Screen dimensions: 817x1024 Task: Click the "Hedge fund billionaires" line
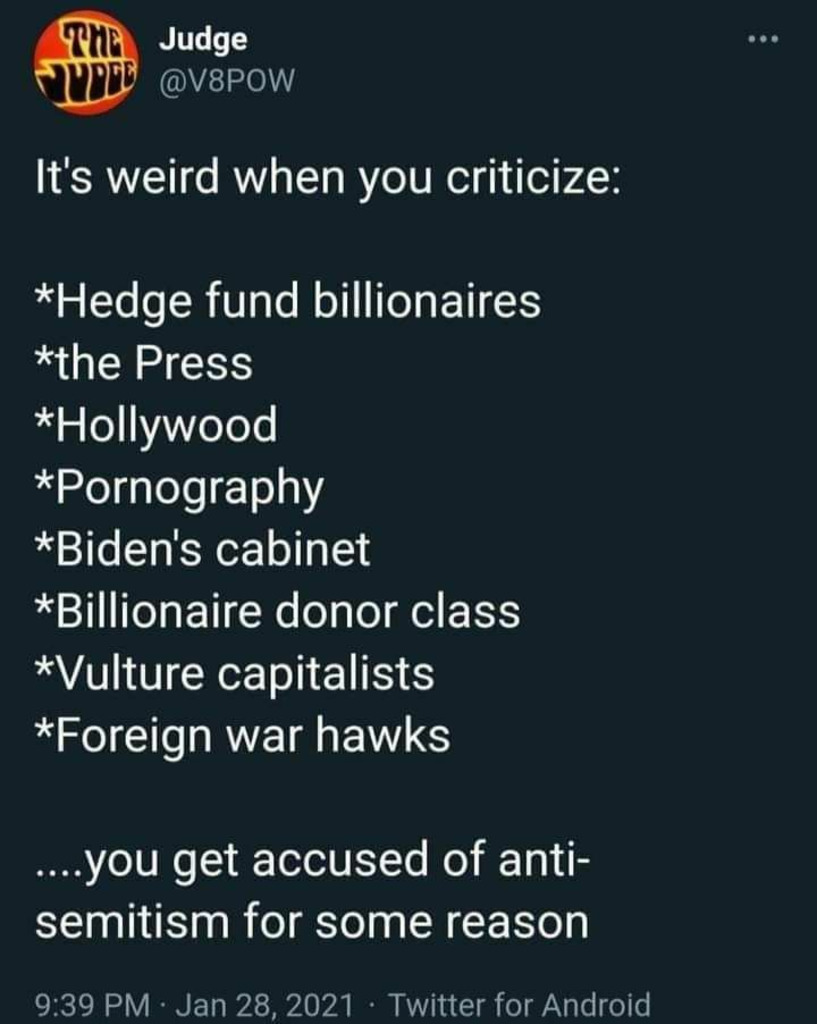[x=288, y=301]
